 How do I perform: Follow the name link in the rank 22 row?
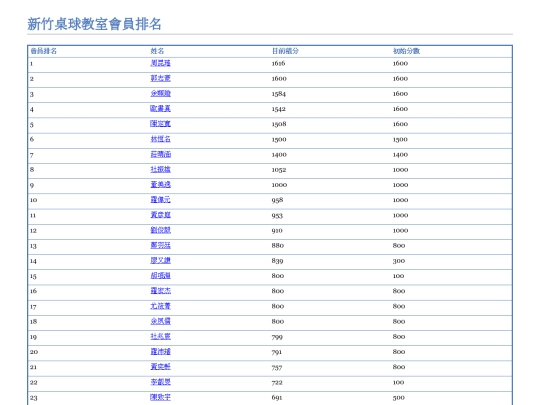[160, 382]
